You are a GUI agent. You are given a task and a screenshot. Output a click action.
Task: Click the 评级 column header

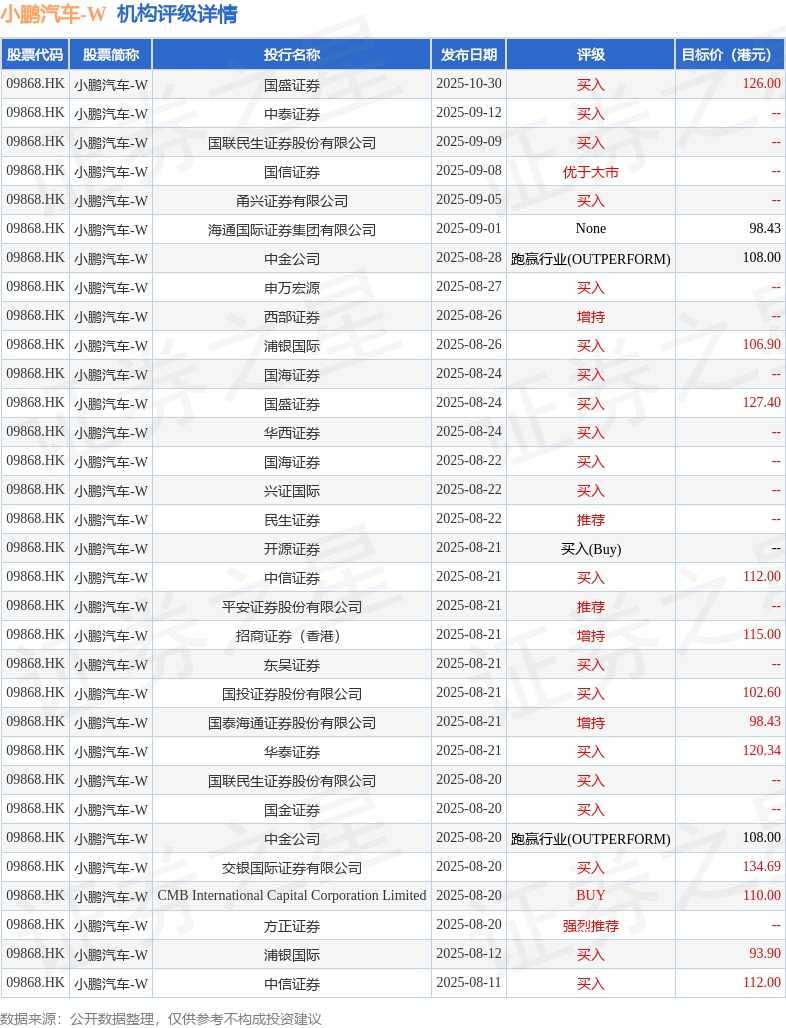point(591,55)
